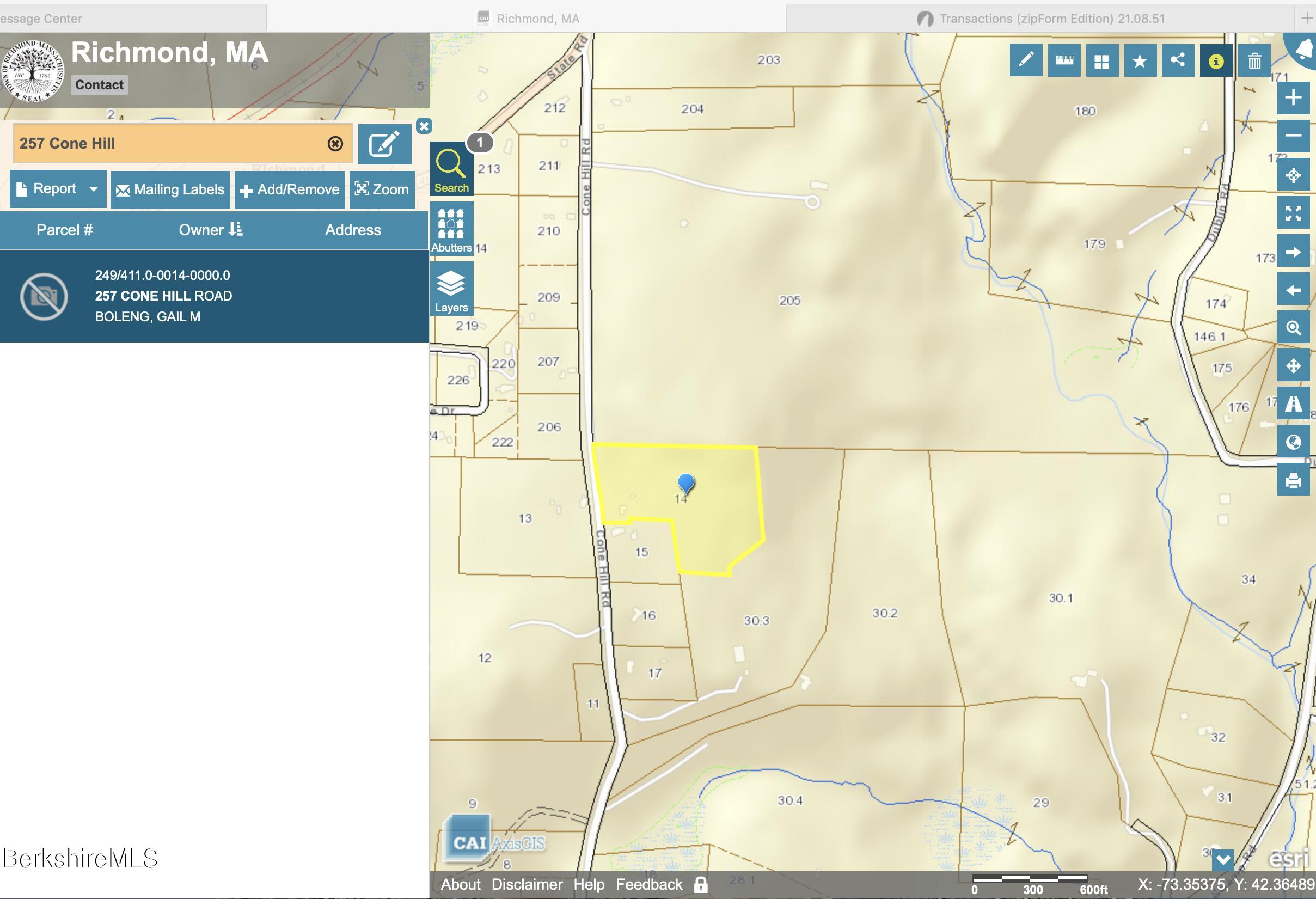Go to previous map extent arrow
This screenshot has height=899, width=1316.
click(x=1293, y=290)
